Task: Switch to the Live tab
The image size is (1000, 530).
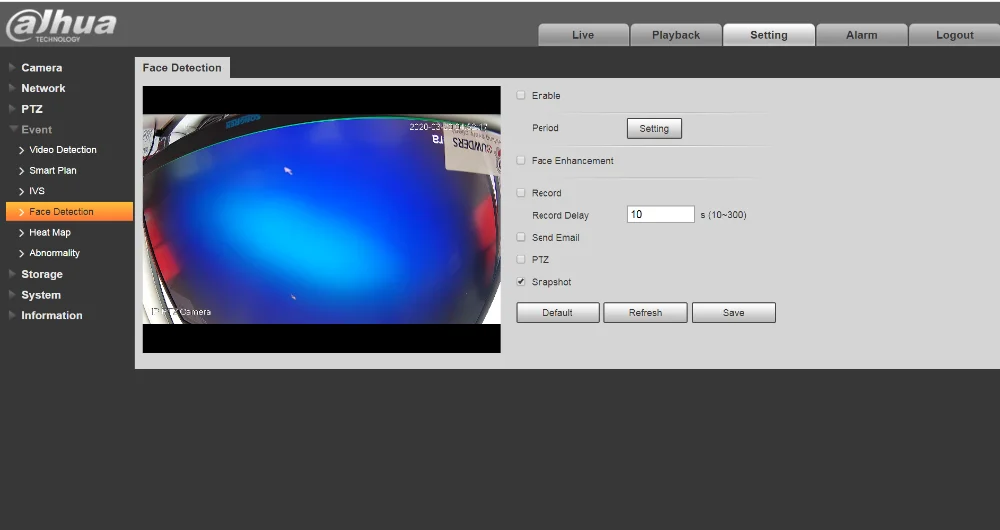Action: click(x=583, y=35)
